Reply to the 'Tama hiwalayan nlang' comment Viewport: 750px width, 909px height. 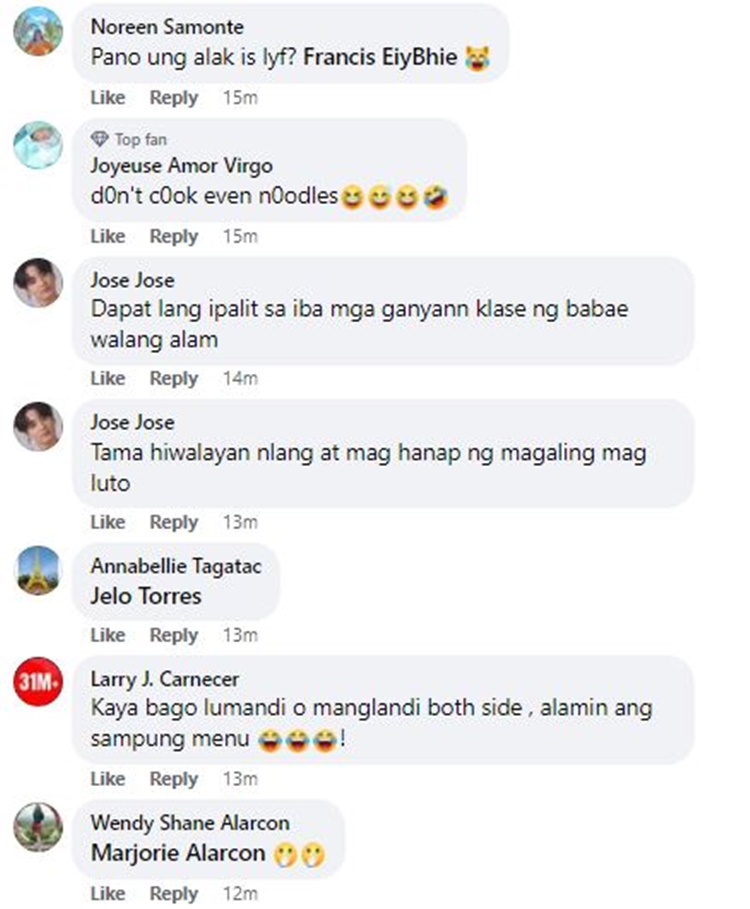(x=174, y=522)
